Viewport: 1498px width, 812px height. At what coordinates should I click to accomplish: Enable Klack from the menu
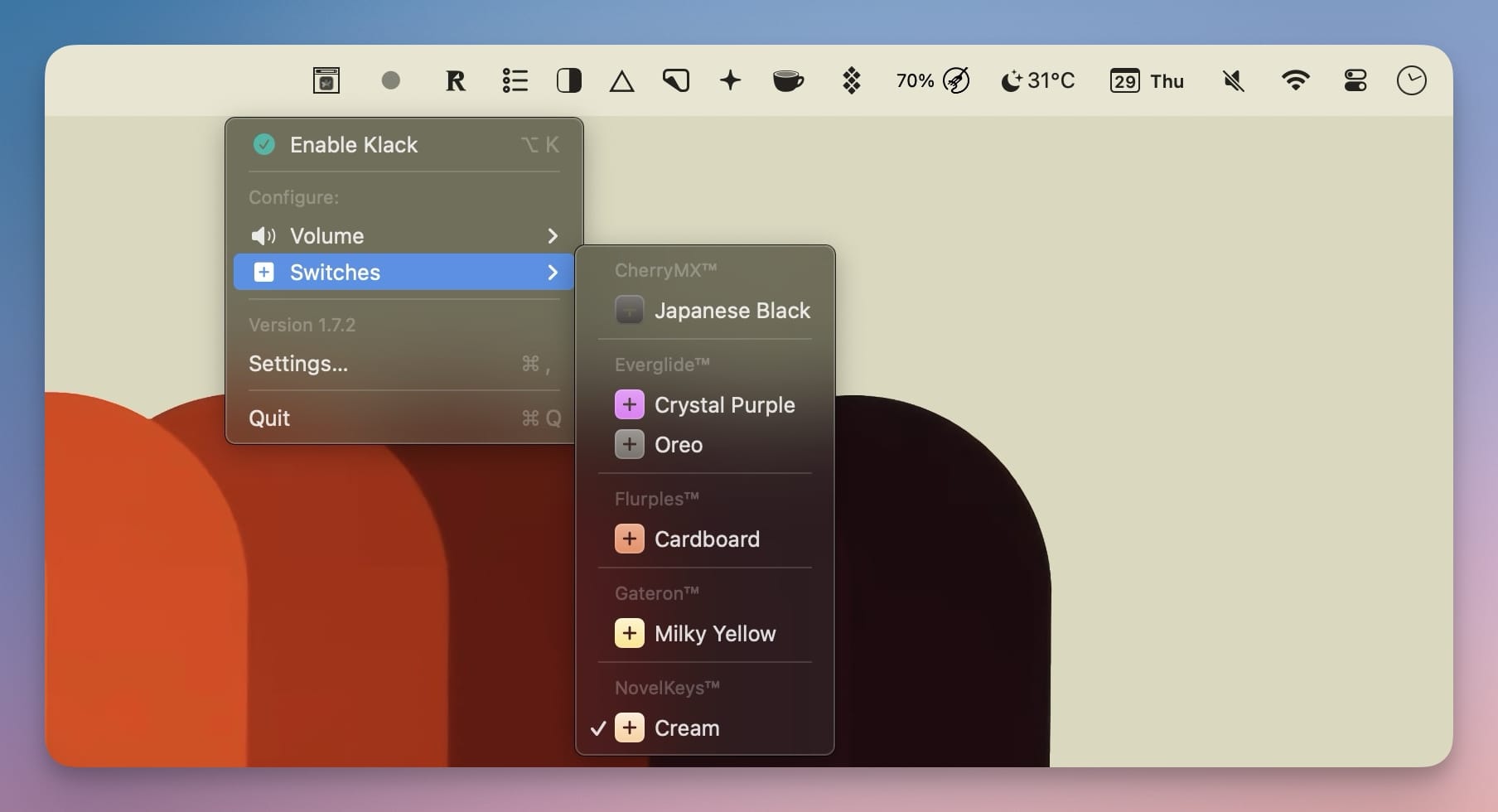[x=354, y=144]
